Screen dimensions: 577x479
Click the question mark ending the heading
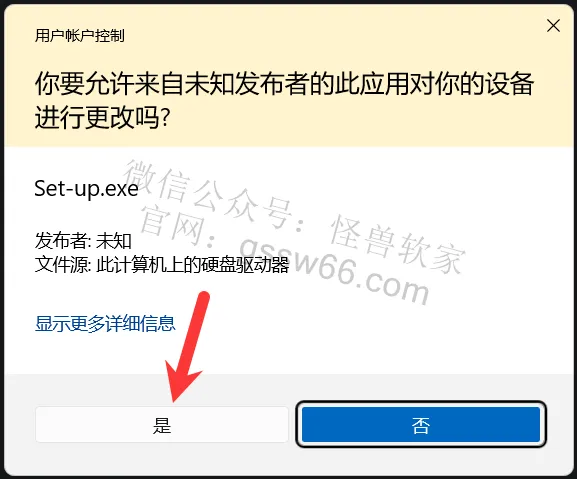[166, 118]
